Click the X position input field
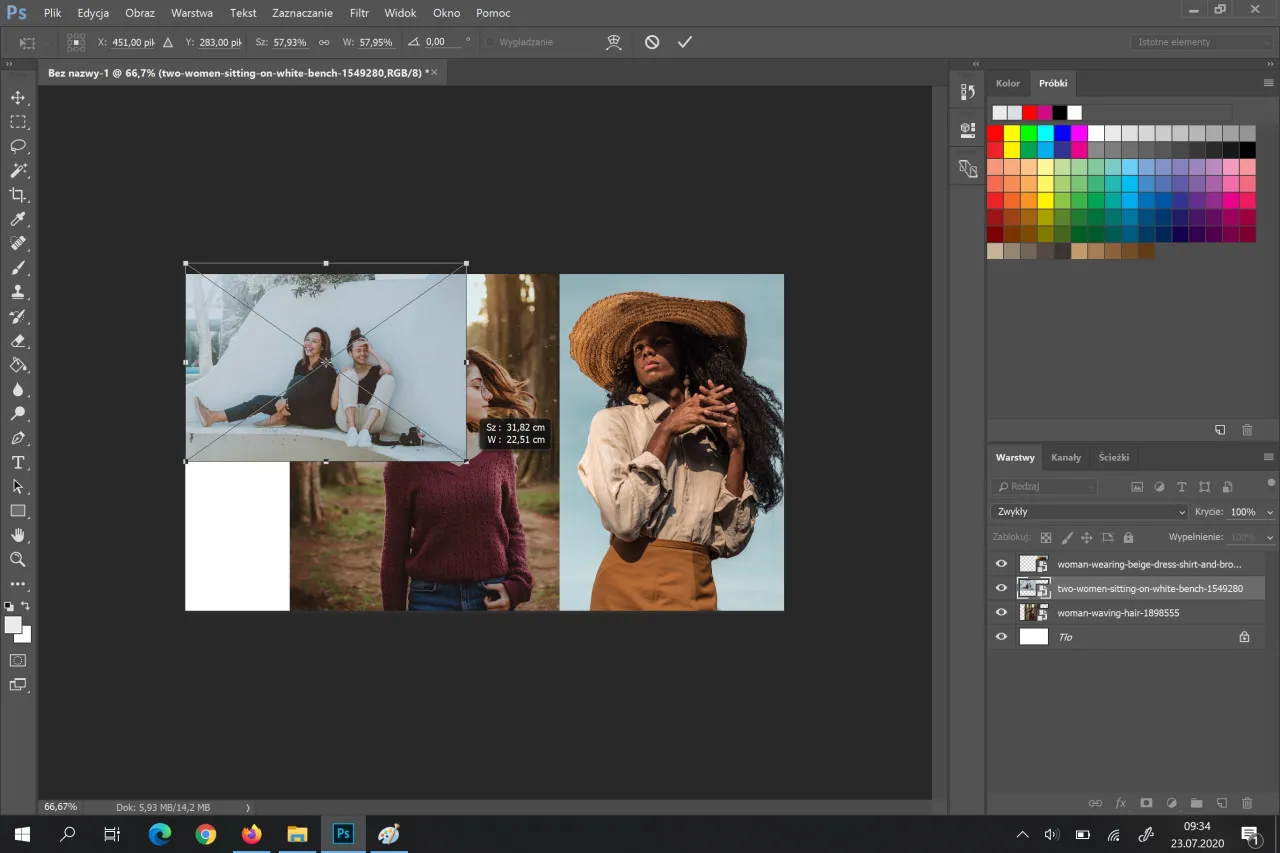 [134, 42]
